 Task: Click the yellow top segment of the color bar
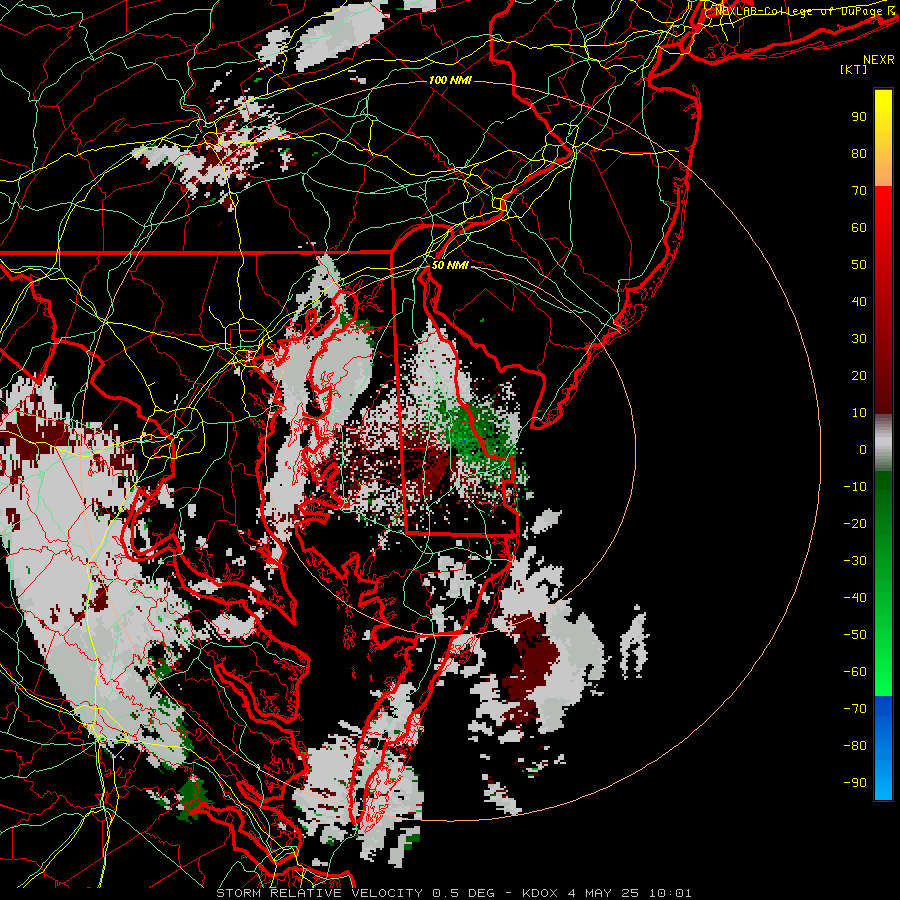coord(883,138)
